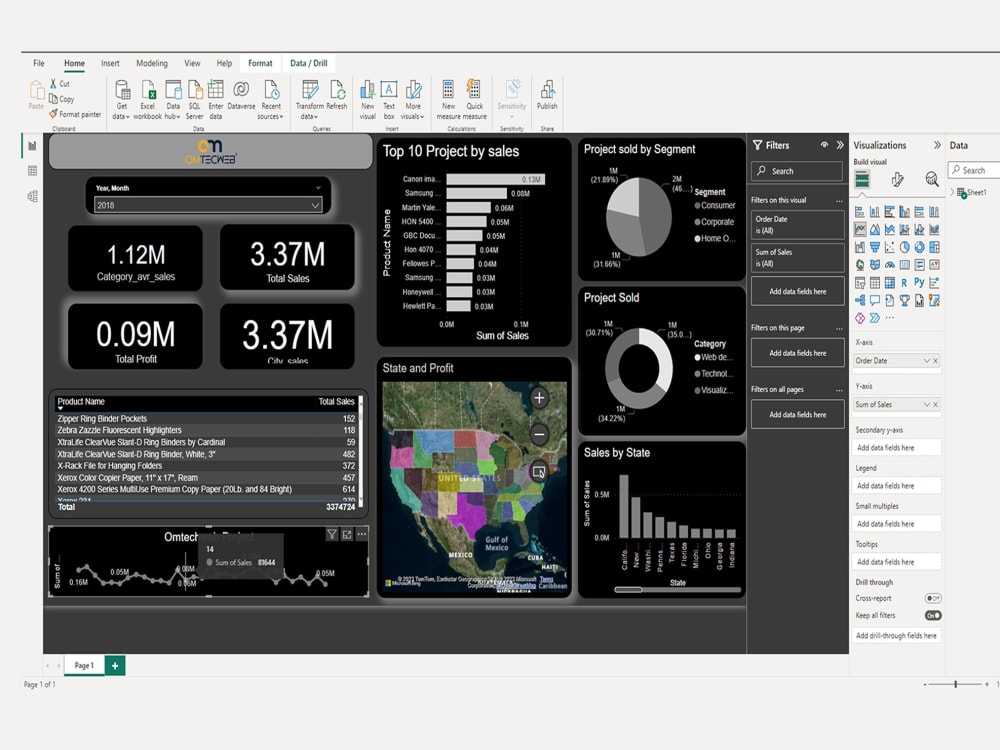Open the 2018 year dropdown
The width and height of the screenshot is (1000, 750).
coord(208,205)
